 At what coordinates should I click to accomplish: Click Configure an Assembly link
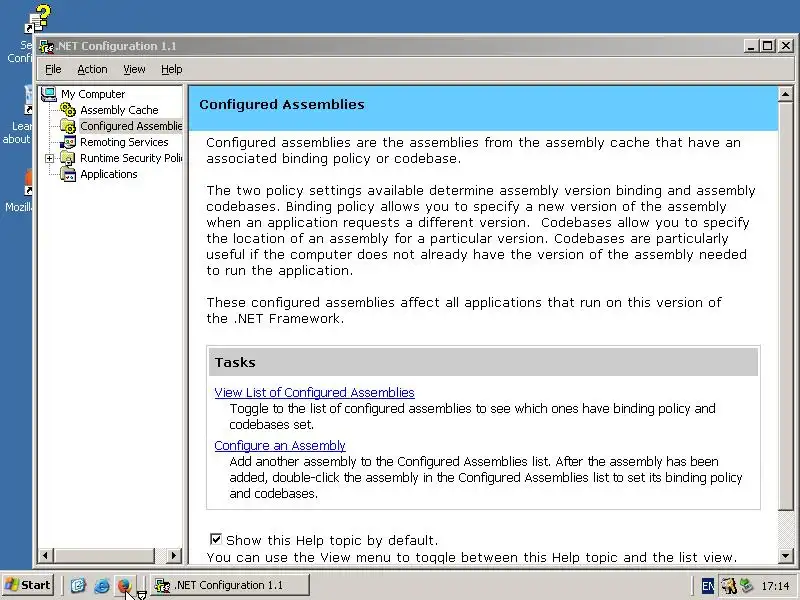(x=280, y=445)
